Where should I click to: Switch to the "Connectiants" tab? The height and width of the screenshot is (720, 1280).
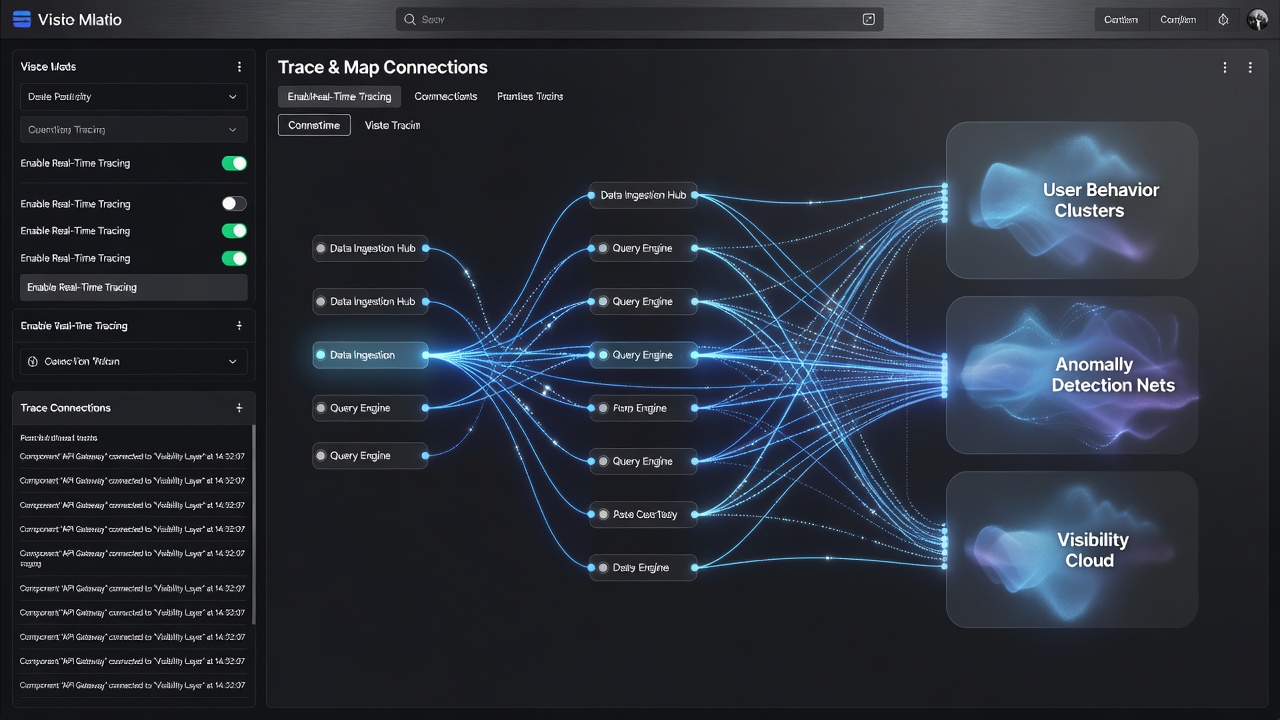446,96
